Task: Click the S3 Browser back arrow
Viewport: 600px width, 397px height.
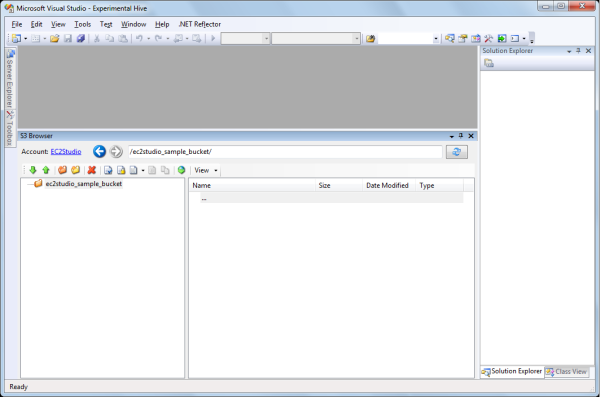Action: point(99,152)
